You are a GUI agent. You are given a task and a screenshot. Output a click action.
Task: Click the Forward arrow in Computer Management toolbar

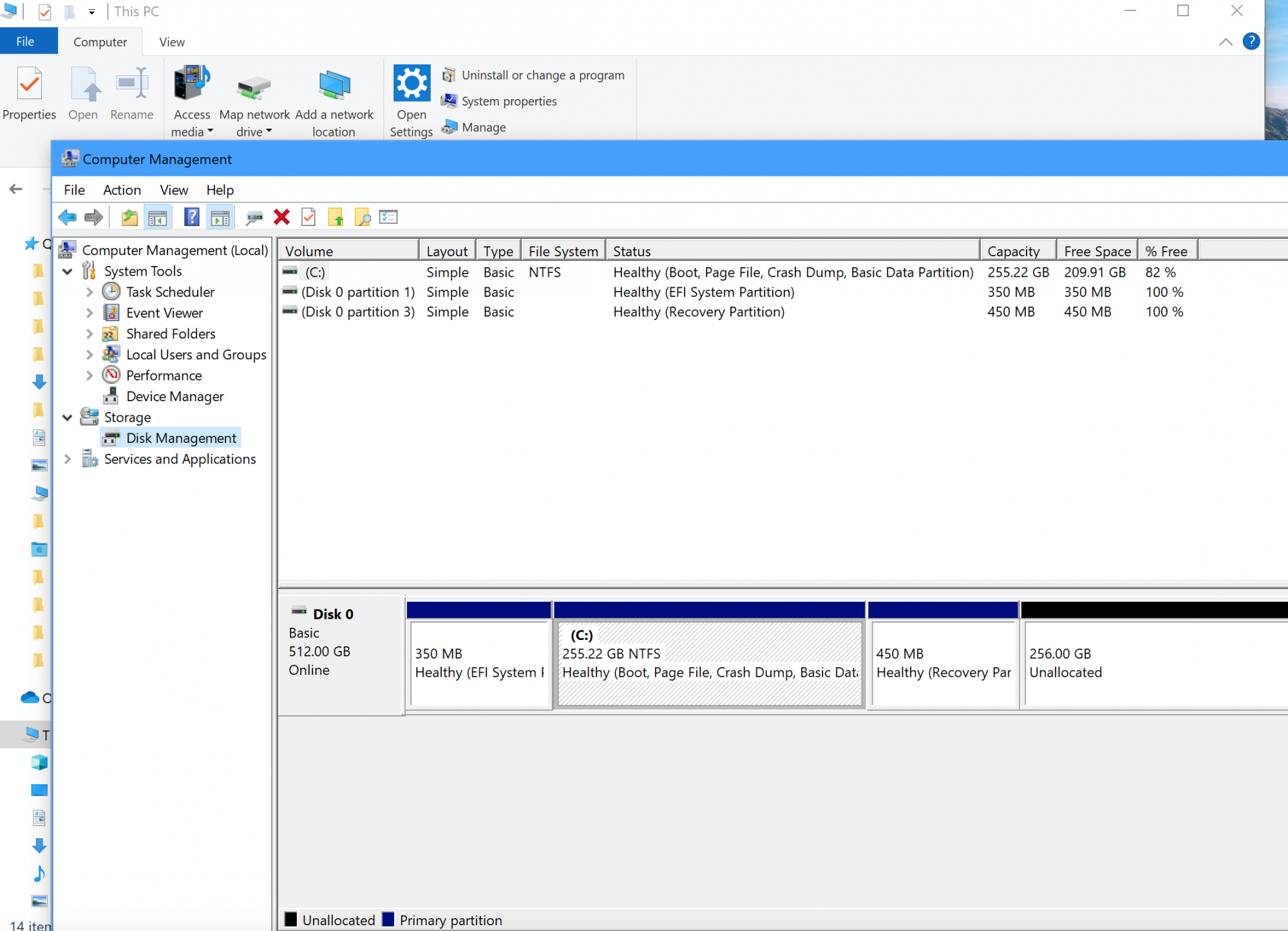[94, 217]
